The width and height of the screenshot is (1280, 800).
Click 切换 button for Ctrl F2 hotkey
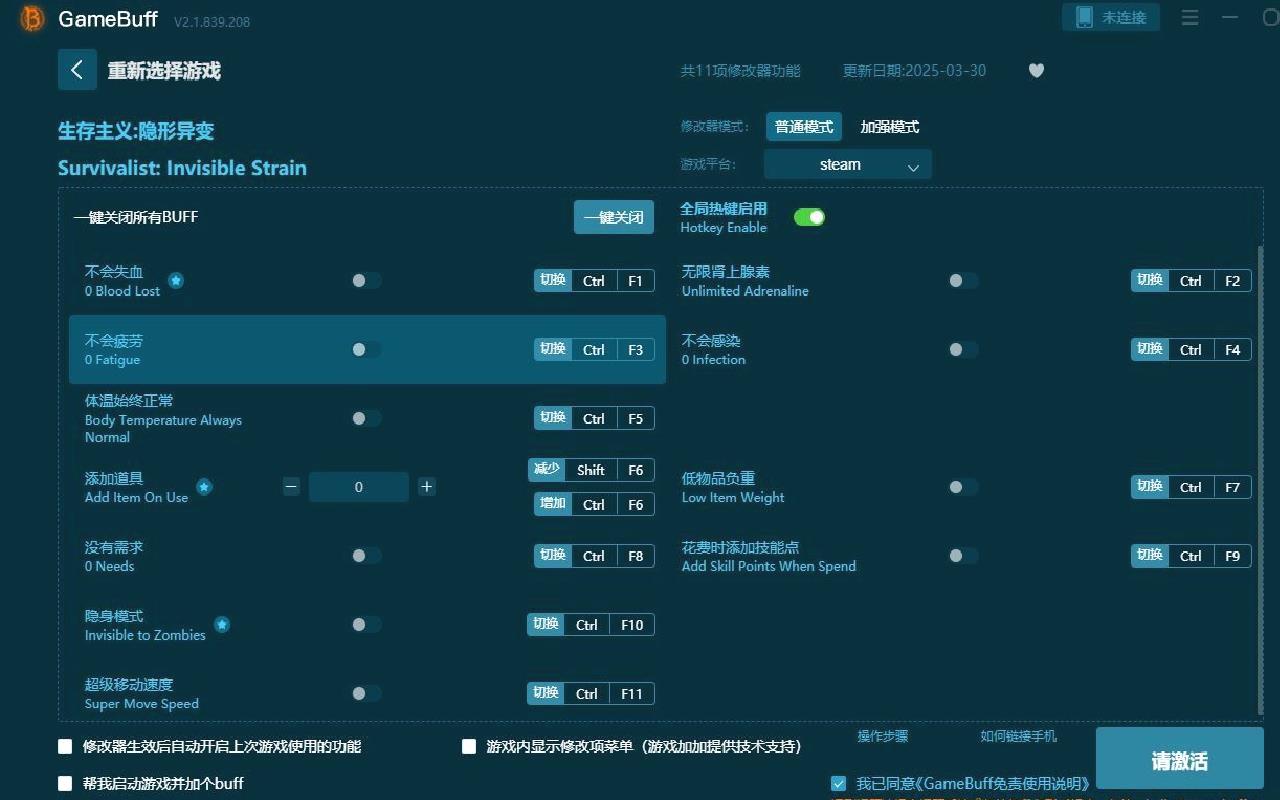coord(1150,281)
